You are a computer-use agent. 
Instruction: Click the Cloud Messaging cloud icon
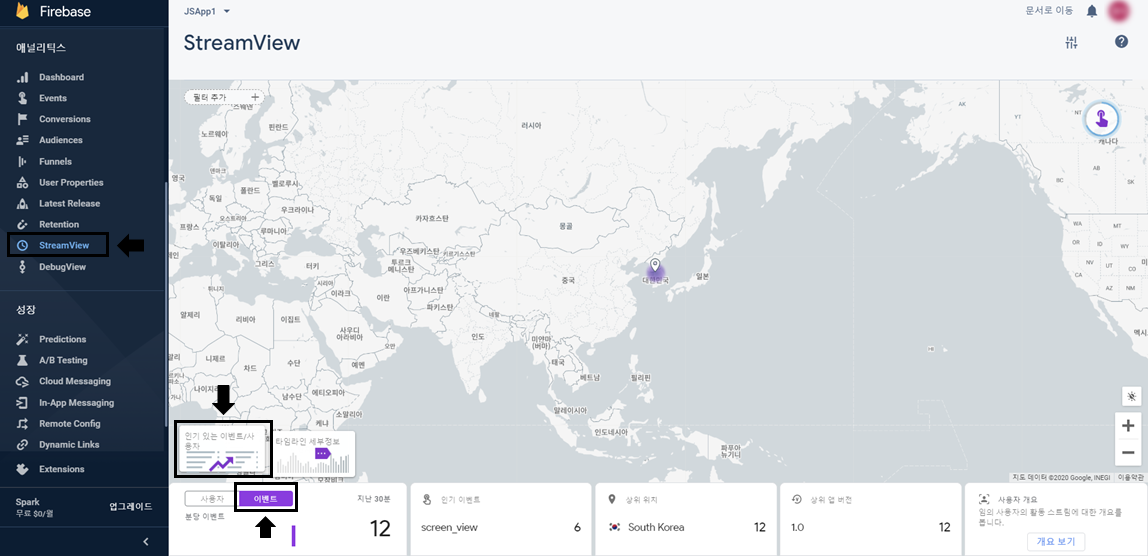coord(23,381)
